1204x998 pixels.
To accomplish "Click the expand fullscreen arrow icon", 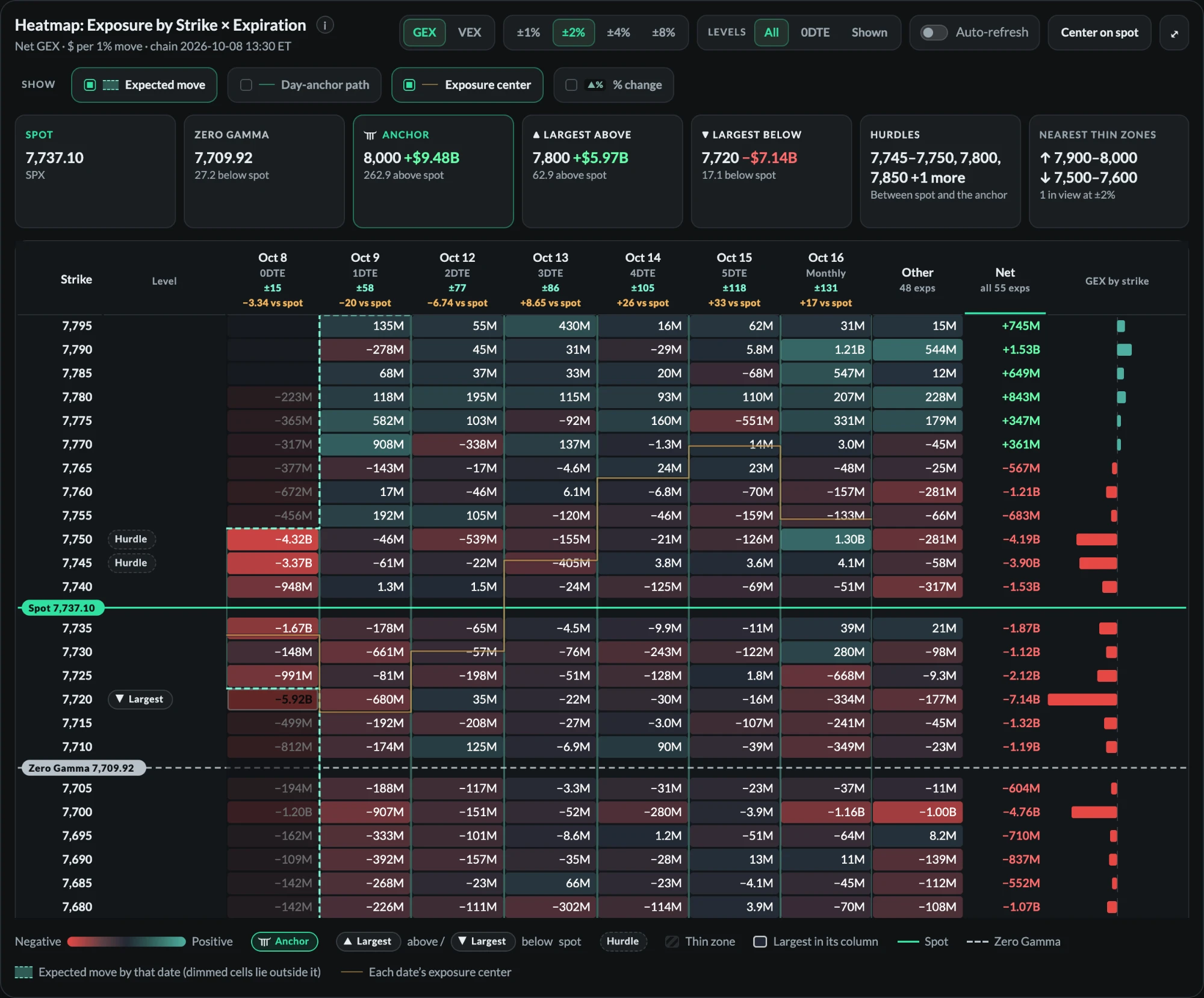I will (1174, 33).
